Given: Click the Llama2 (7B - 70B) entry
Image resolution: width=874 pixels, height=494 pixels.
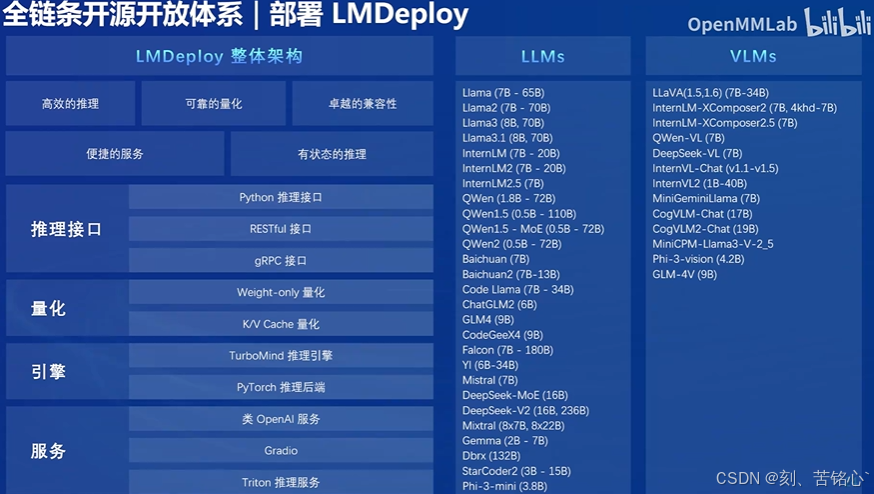Looking at the screenshot, I should pos(506,108).
